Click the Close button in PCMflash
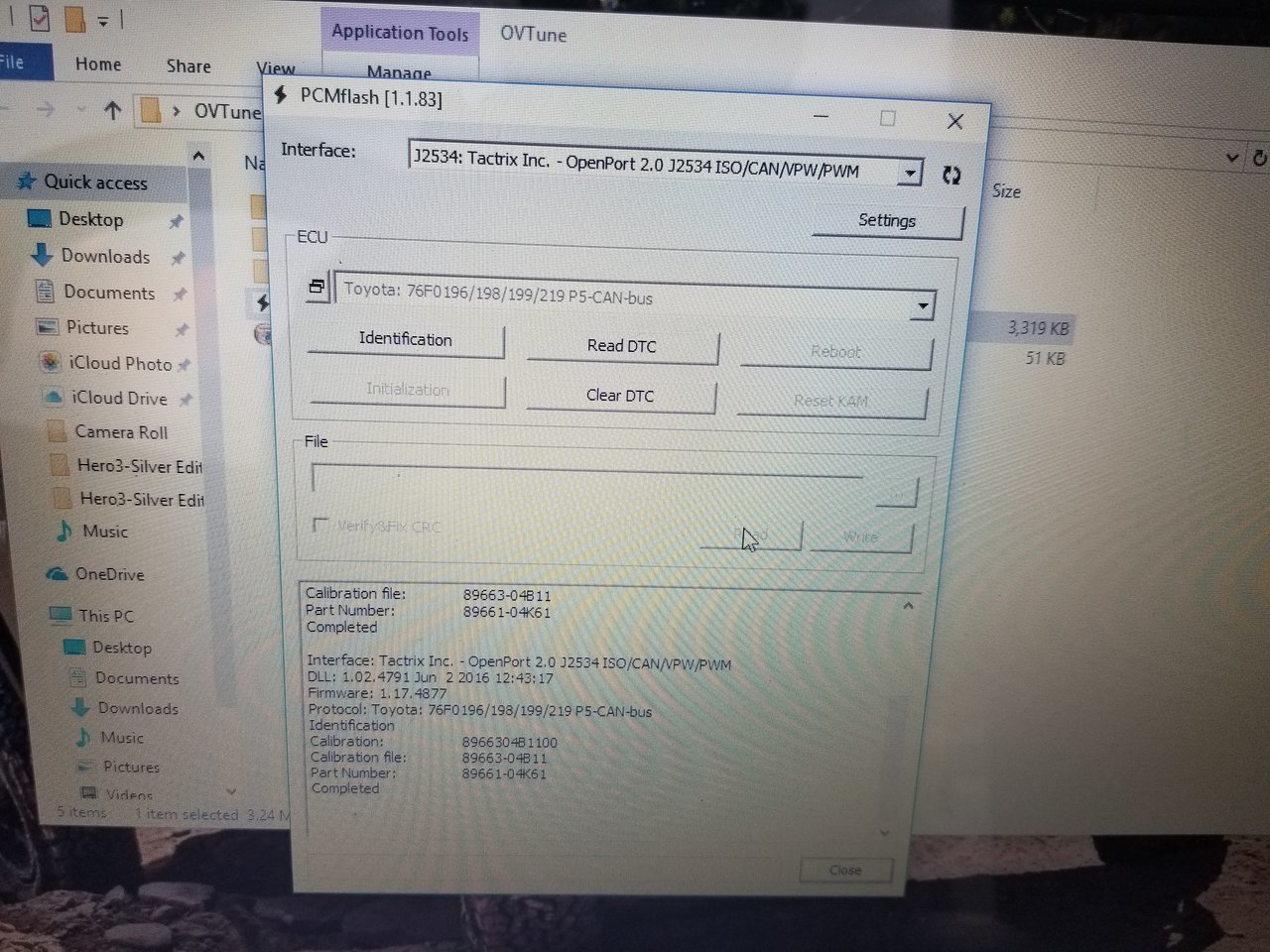The width and height of the screenshot is (1270, 952). pos(845,870)
